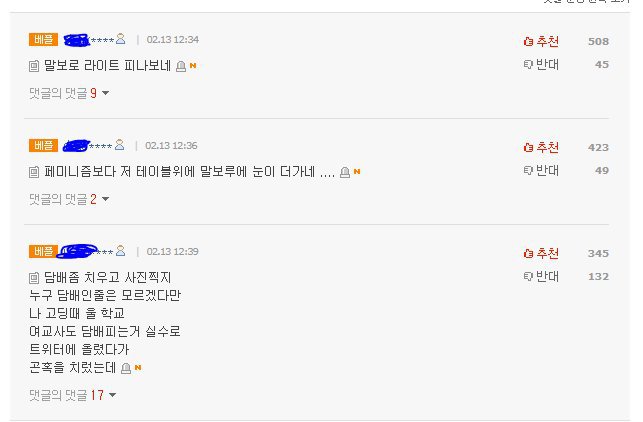Click 반대 on the comment with 132 downvotes
The width and height of the screenshot is (643, 422).
[x=541, y=276]
